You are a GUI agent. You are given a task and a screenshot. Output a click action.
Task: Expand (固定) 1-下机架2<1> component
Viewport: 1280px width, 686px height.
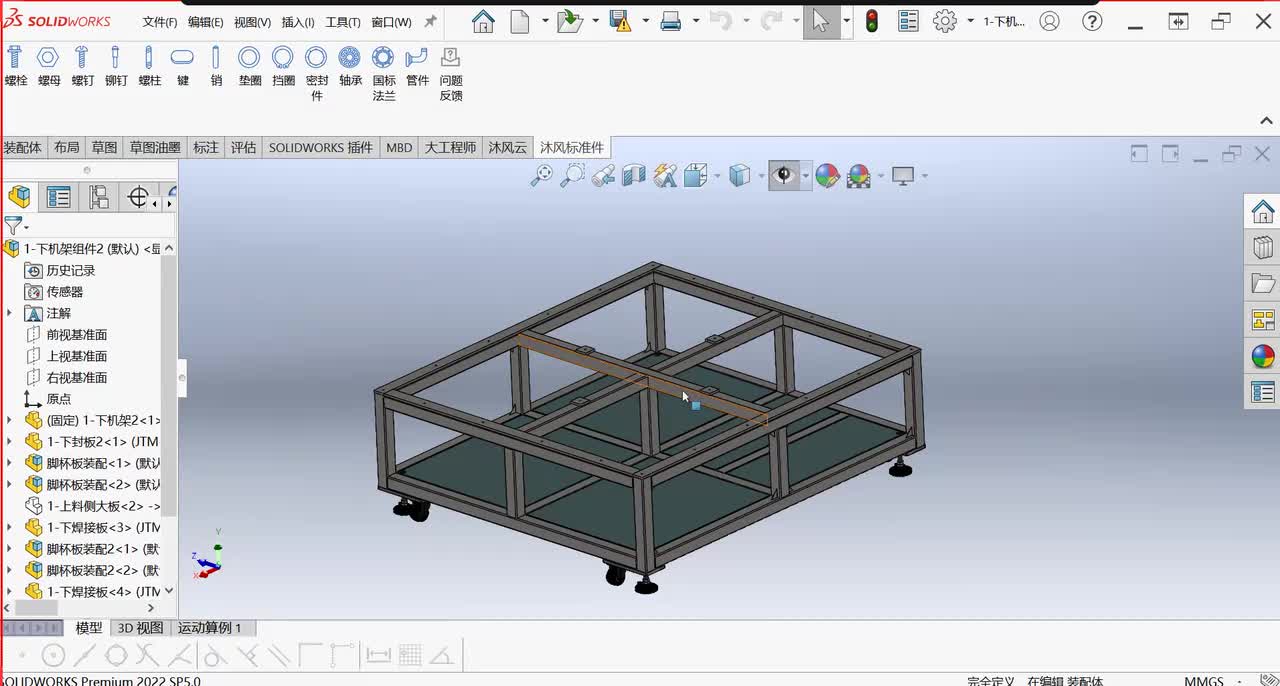(x=9, y=420)
